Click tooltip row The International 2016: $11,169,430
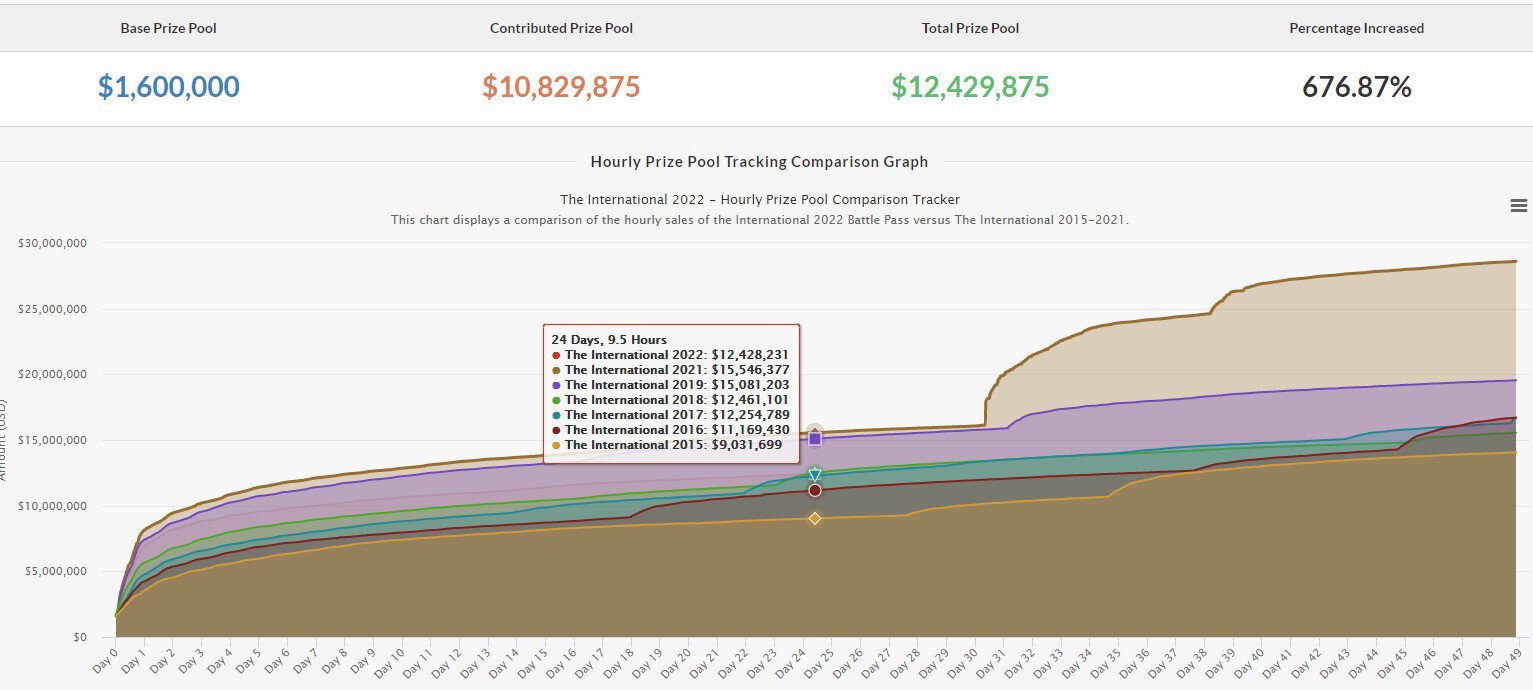1533x690 pixels. (x=670, y=429)
